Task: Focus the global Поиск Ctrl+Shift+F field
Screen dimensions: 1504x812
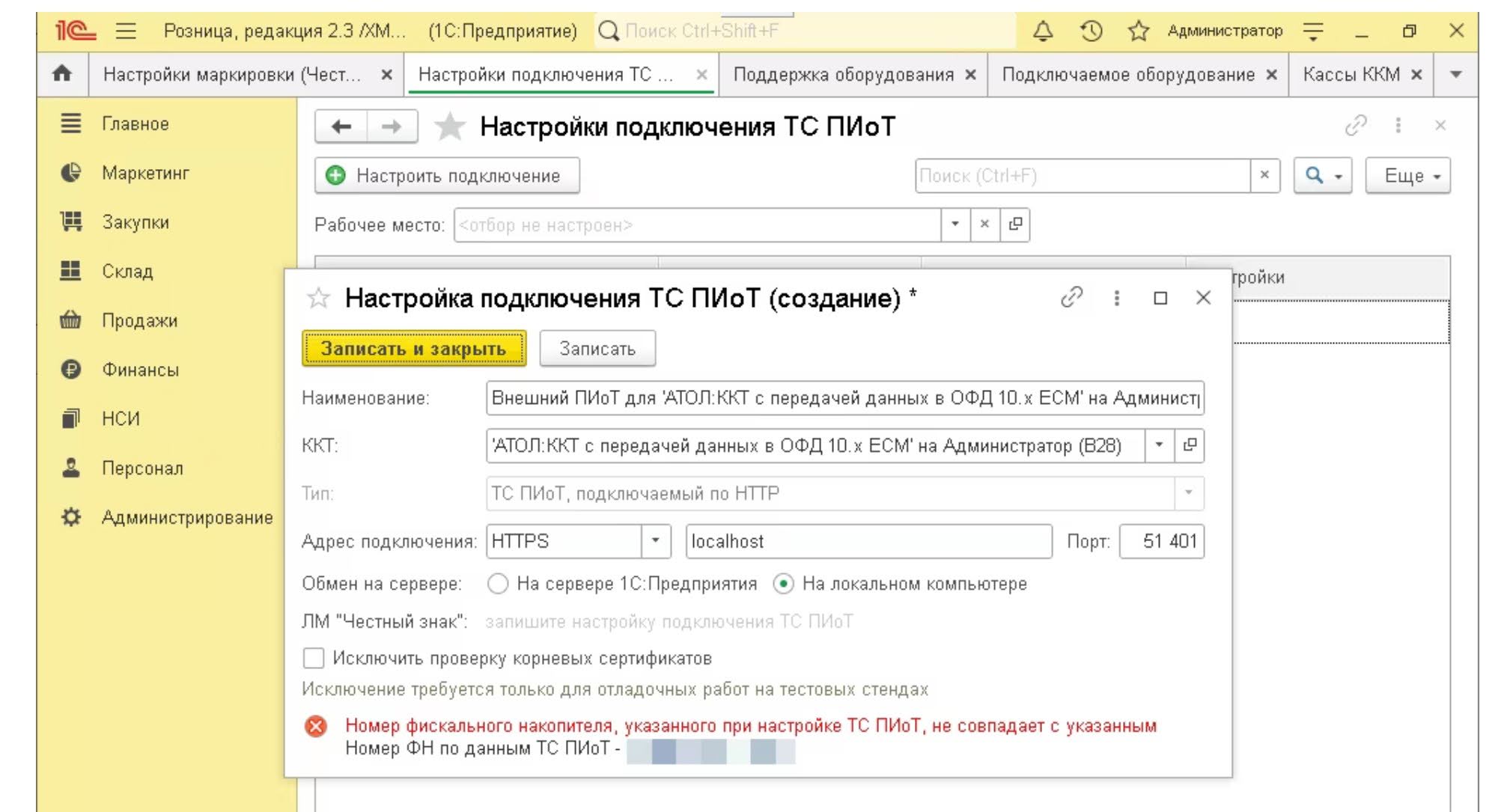Action: (805, 31)
